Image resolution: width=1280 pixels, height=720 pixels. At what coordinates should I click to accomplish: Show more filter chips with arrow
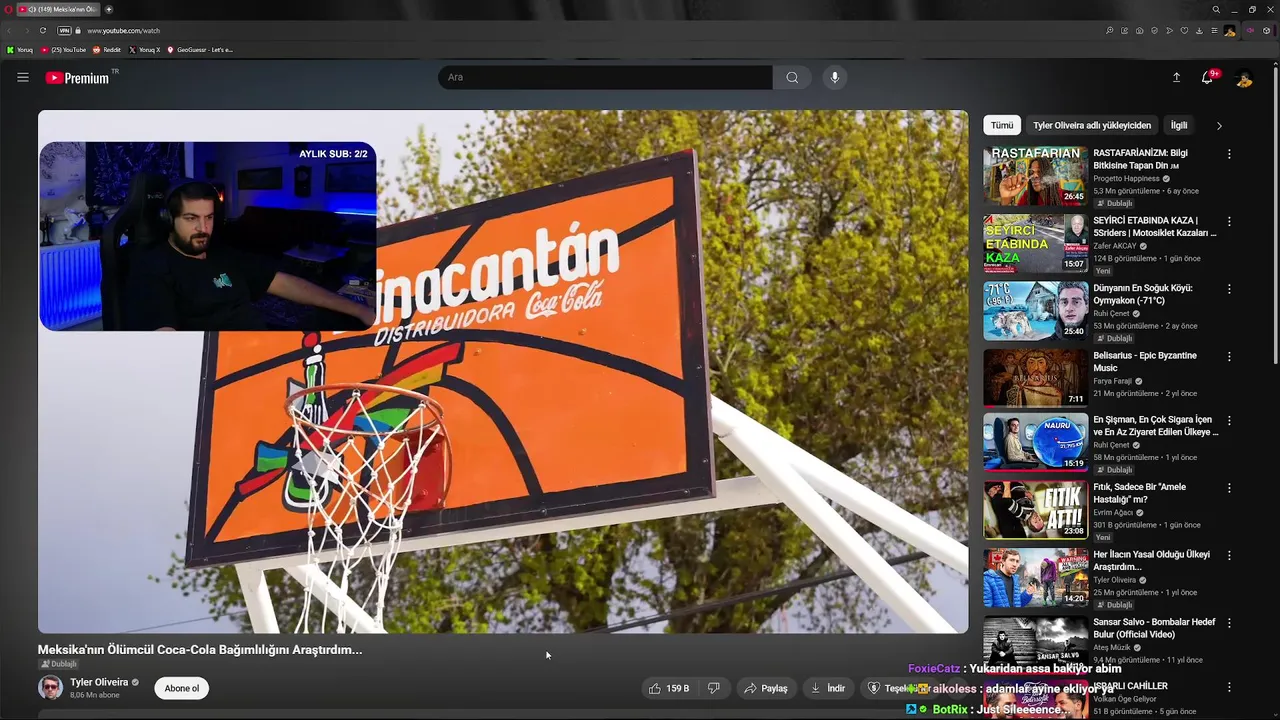(x=1219, y=125)
